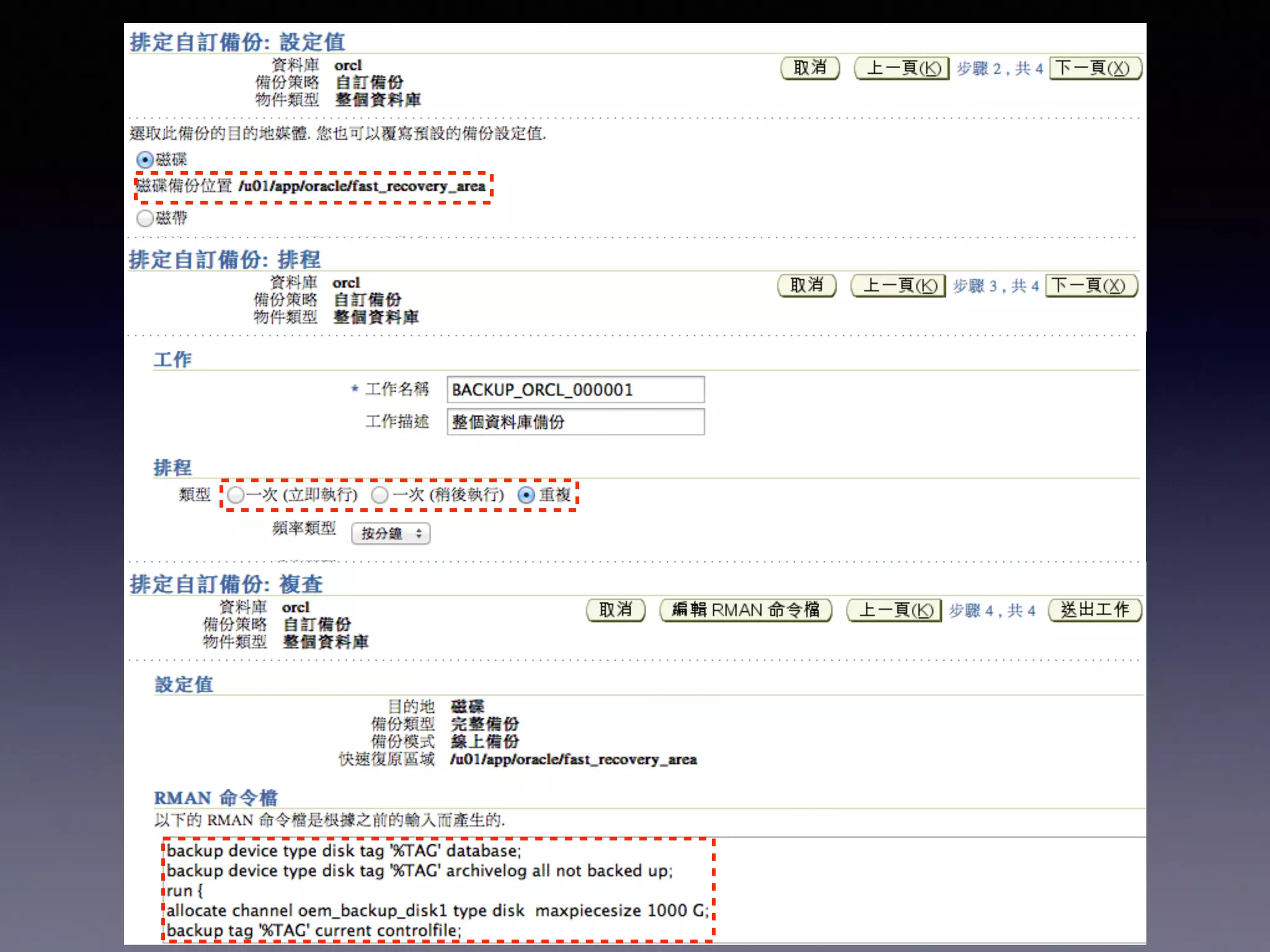This screenshot has width=1270, height=952.
Task: Select the 磁碟 (disk) radio button
Action: click(x=144, y=160)
